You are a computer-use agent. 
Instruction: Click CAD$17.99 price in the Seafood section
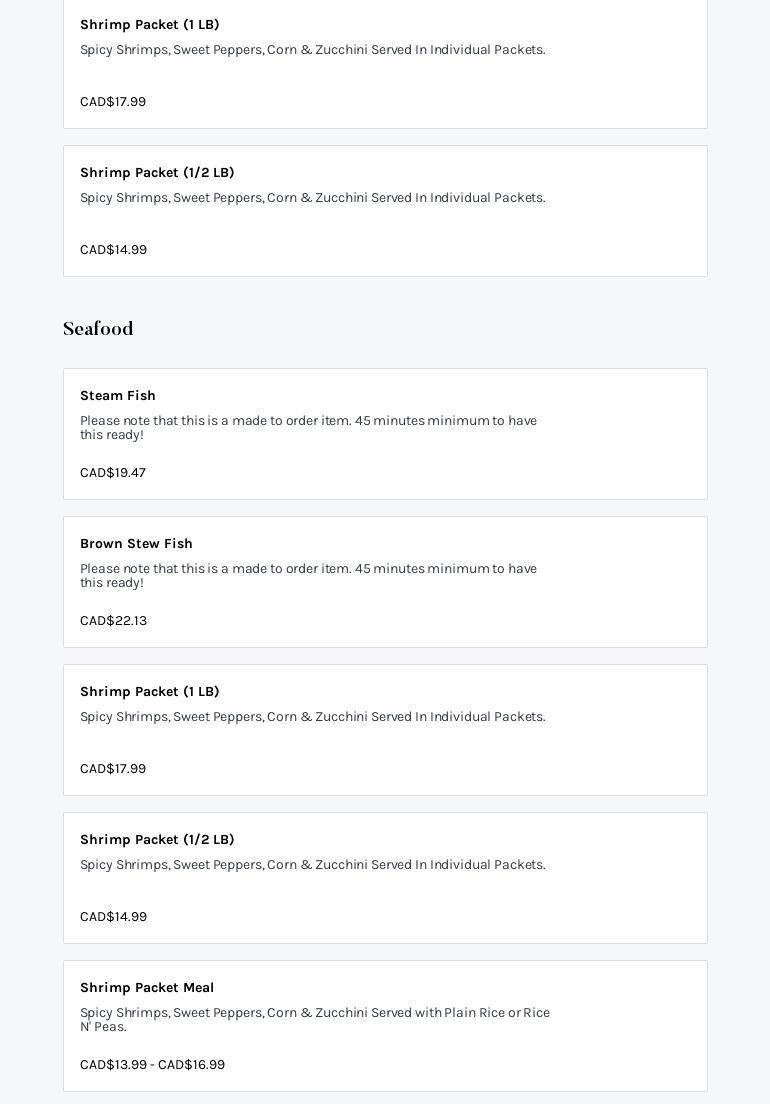tap(113, 769)
